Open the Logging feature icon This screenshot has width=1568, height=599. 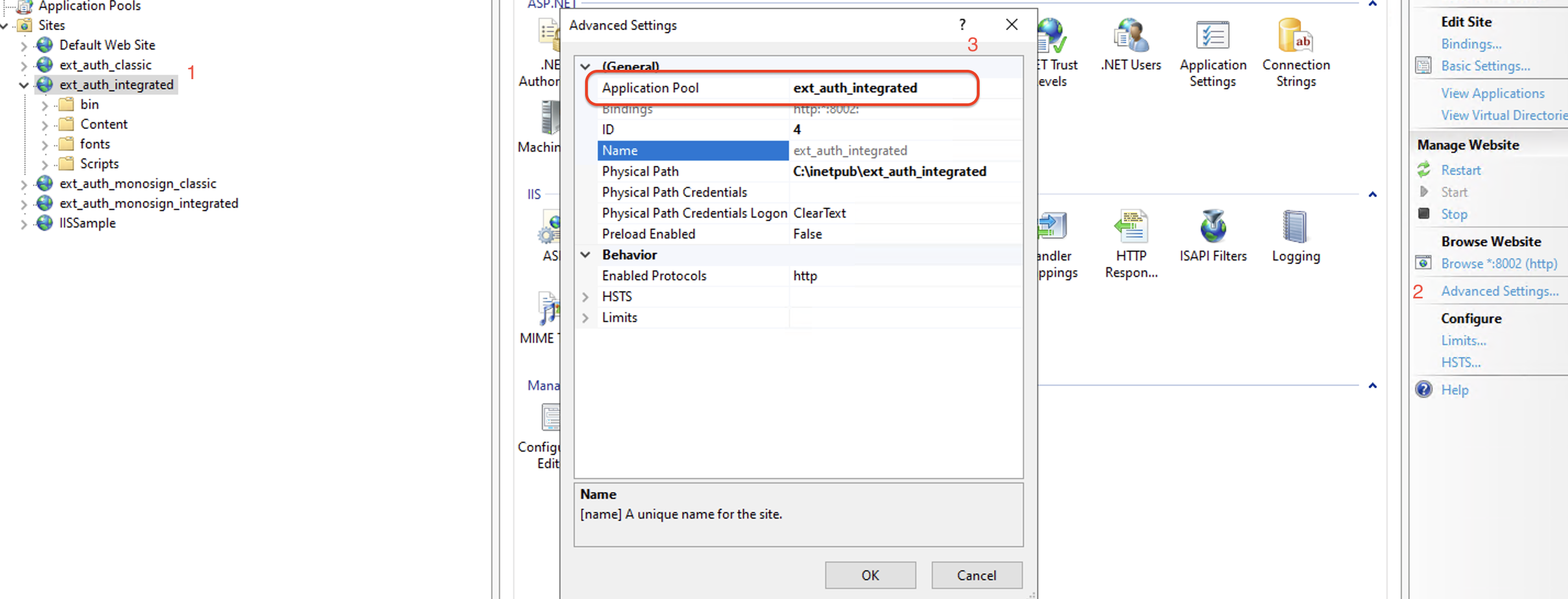[1295, 227]
